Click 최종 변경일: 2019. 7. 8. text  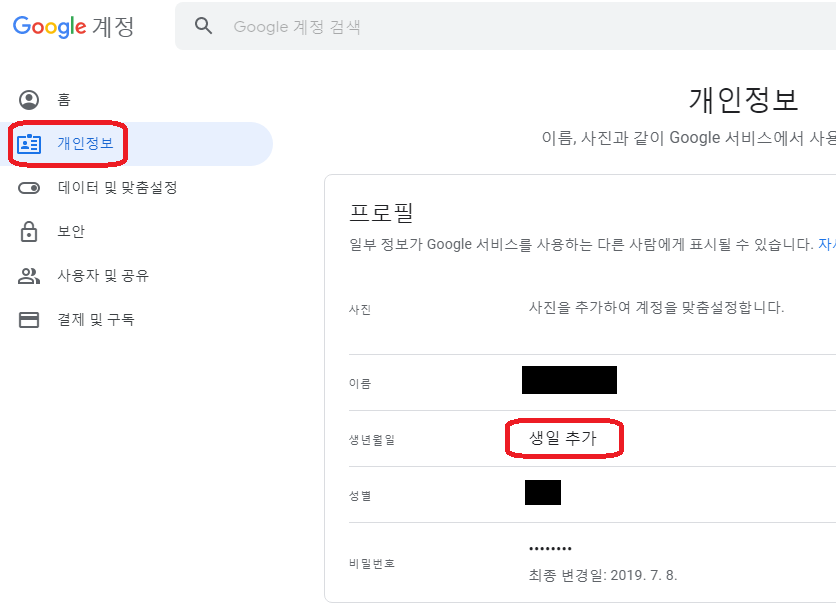click(x=602, y=575)
